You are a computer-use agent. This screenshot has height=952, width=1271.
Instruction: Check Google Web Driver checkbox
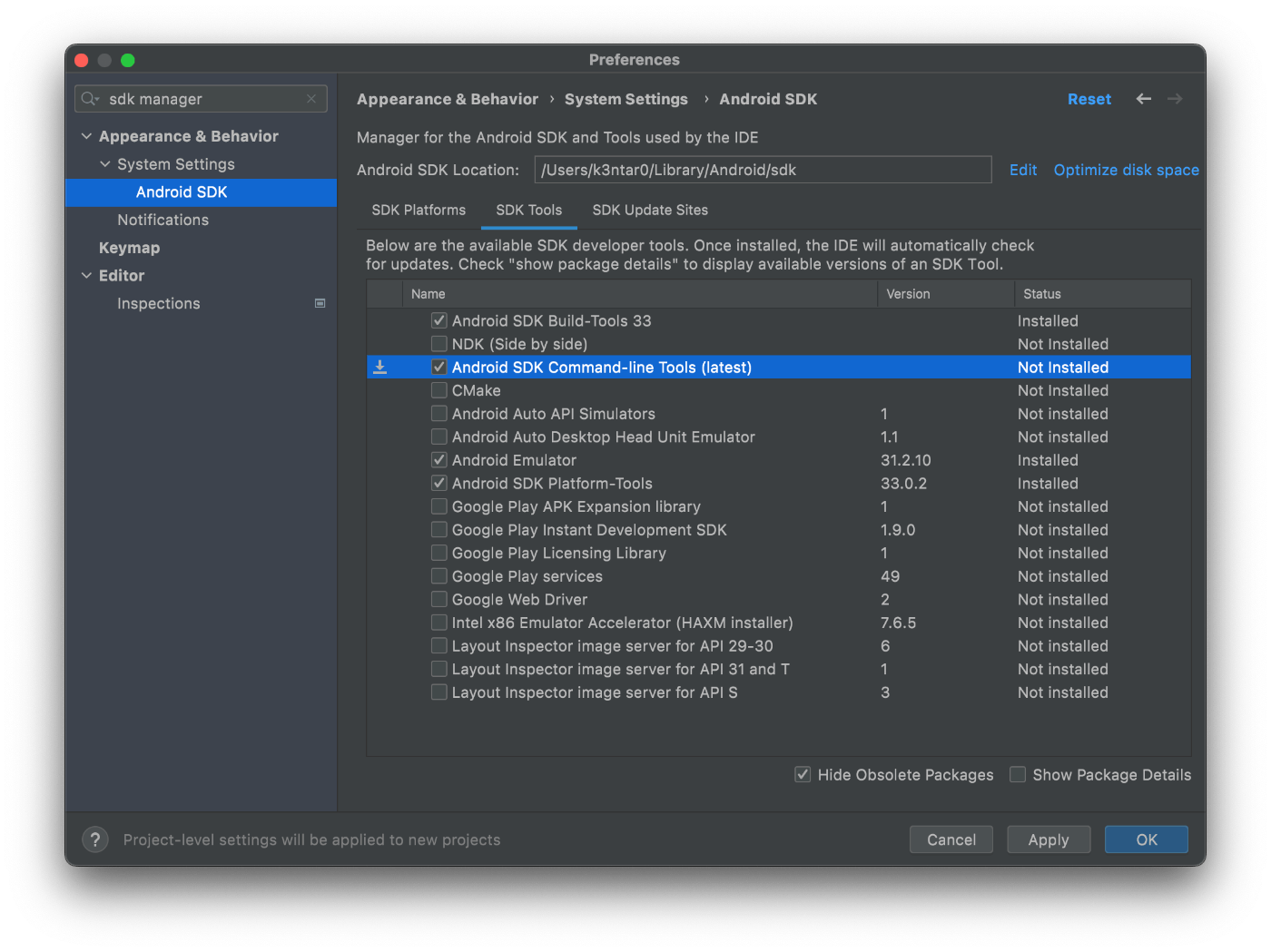click(x=439, y=600)
